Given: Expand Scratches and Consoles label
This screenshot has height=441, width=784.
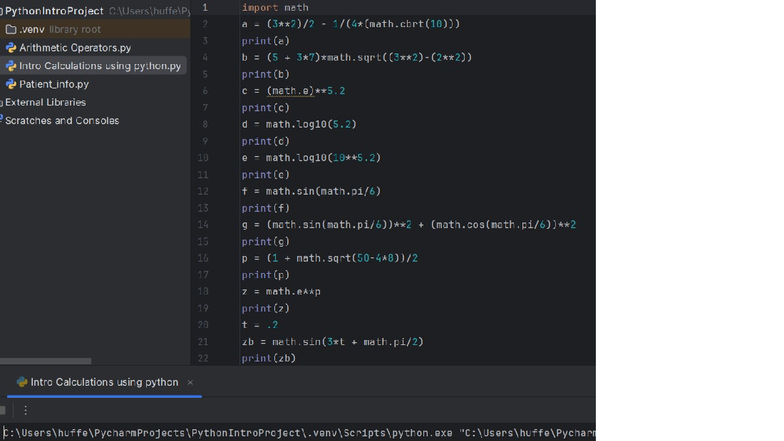Looking at the screenshot, I should (62, 120).
